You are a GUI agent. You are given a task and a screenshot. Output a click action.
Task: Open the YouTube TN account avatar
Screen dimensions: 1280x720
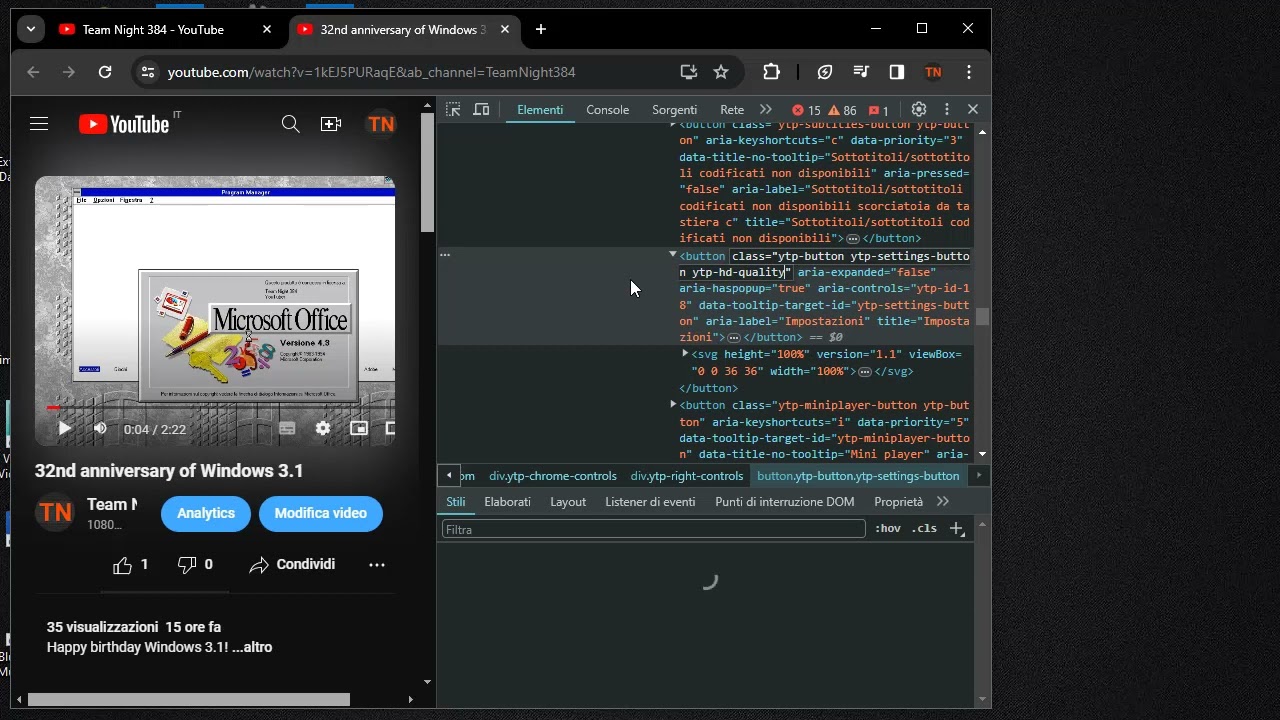381,124
